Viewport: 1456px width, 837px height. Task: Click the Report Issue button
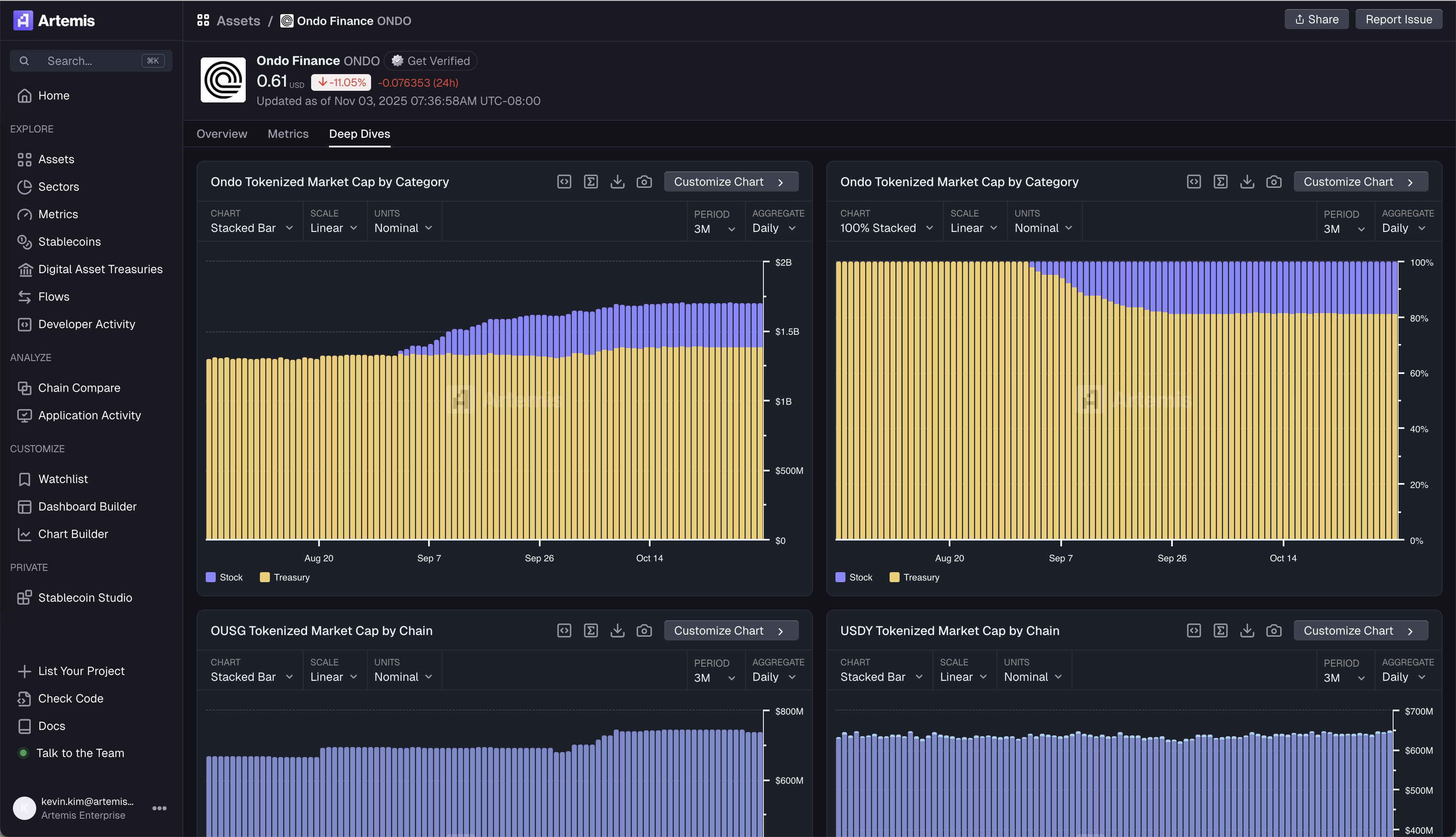click(1398, 20)
